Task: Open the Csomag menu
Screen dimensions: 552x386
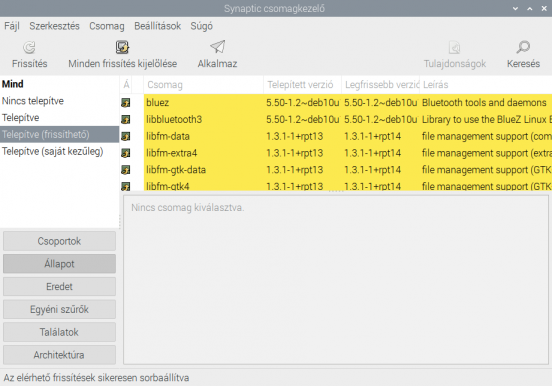Action: coord(107,26)
